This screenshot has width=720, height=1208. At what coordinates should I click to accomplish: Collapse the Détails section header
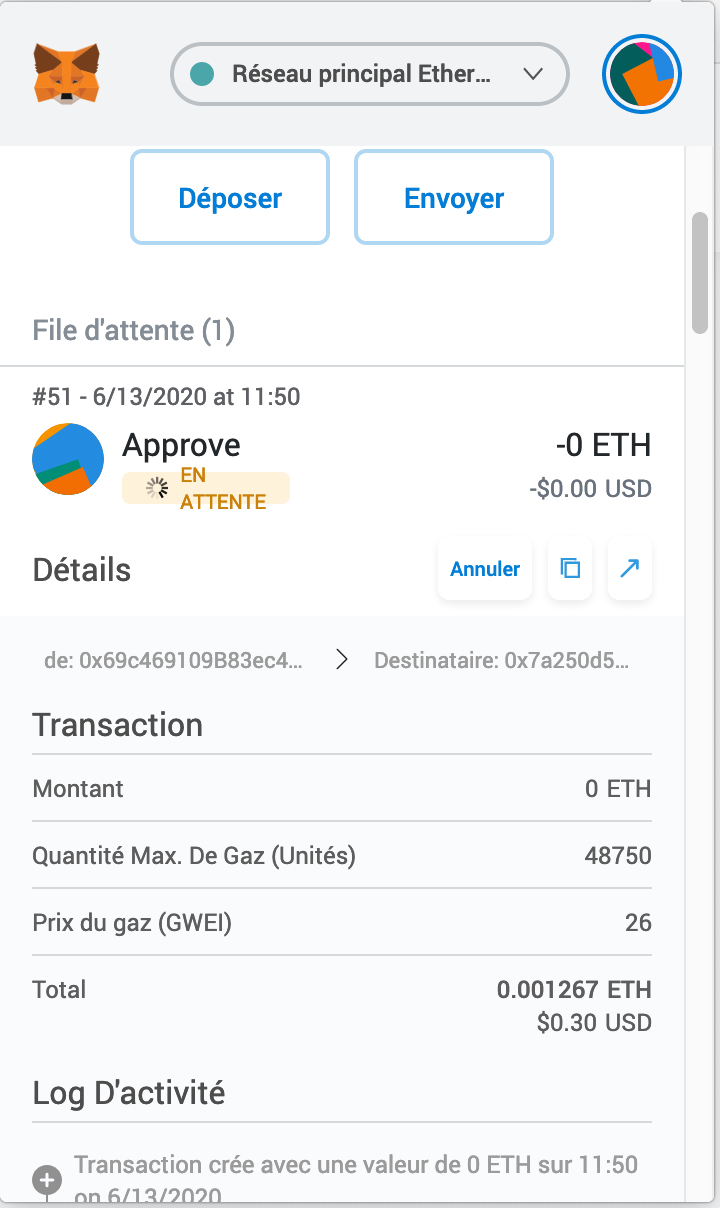82,570
